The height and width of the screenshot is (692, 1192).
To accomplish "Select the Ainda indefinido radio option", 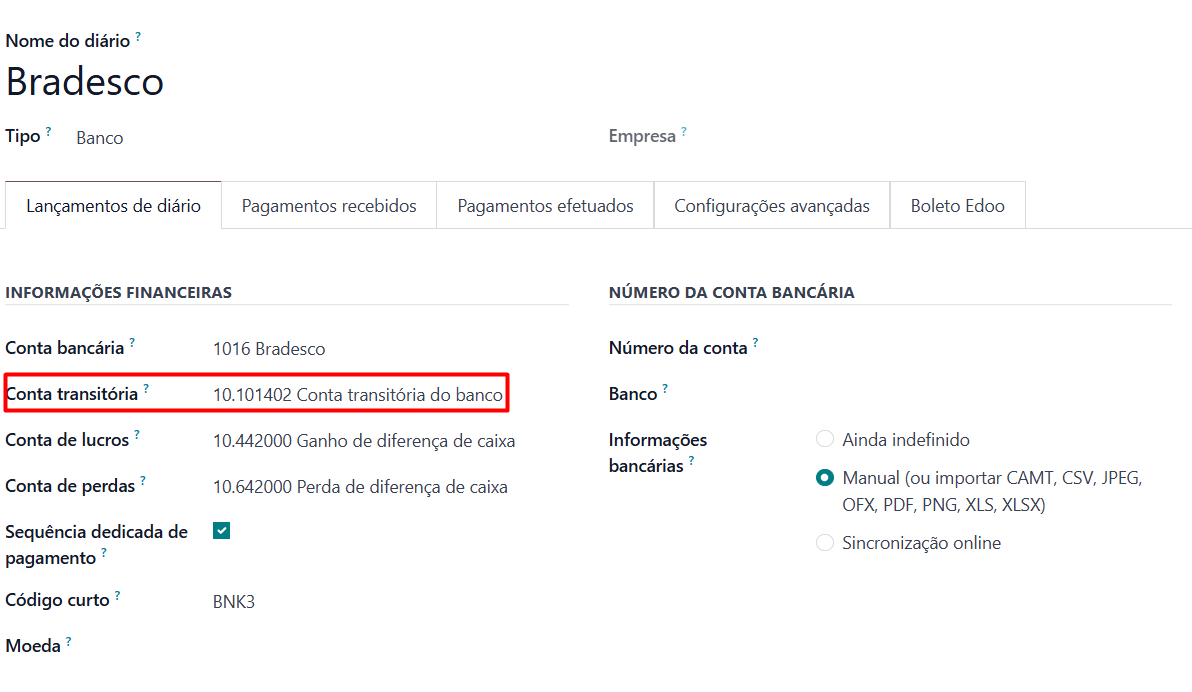I will (824, 440).
